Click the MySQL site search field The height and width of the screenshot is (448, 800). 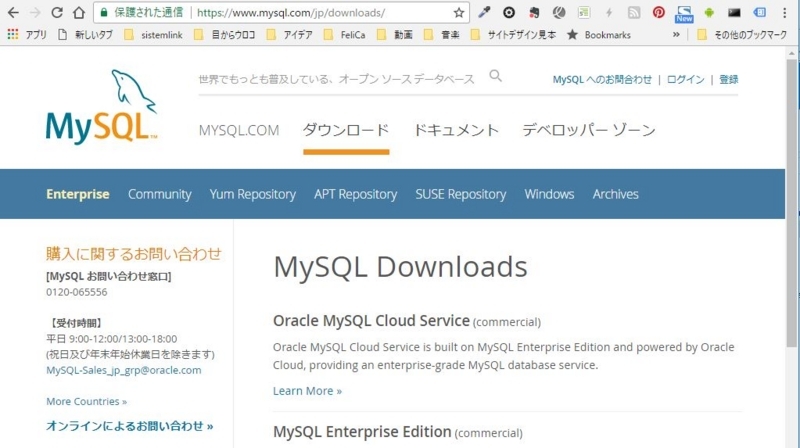[x=337, y=79]
